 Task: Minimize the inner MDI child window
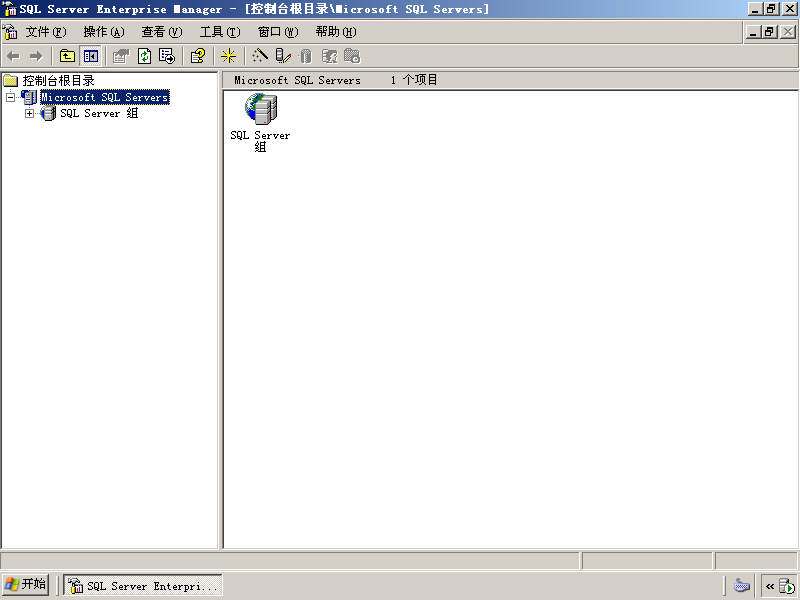tap(754, 32)
